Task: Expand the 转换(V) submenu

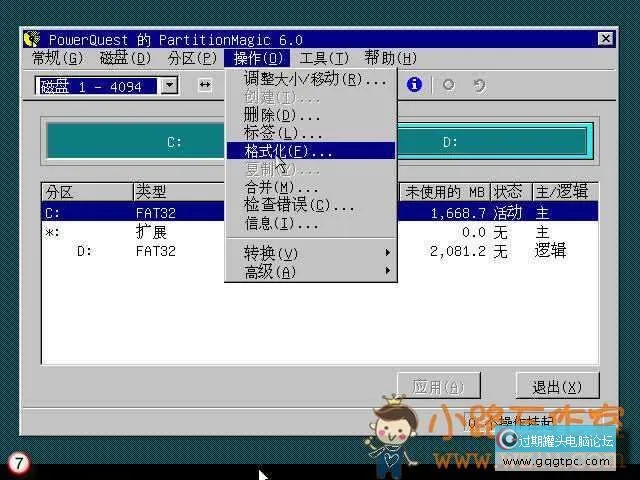Action: 311,253
